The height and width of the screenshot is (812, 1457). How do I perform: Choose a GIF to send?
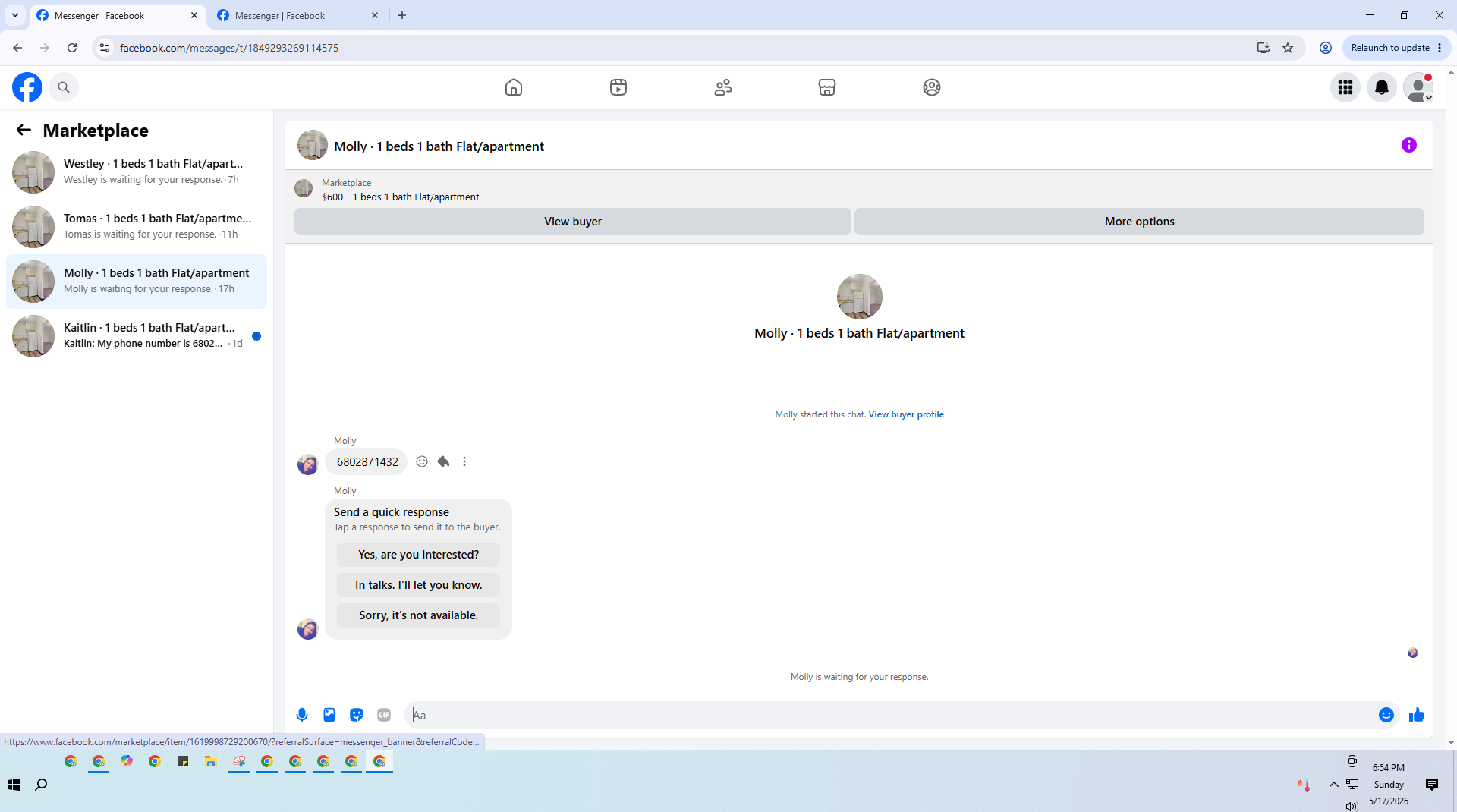[x=384, y=715]
